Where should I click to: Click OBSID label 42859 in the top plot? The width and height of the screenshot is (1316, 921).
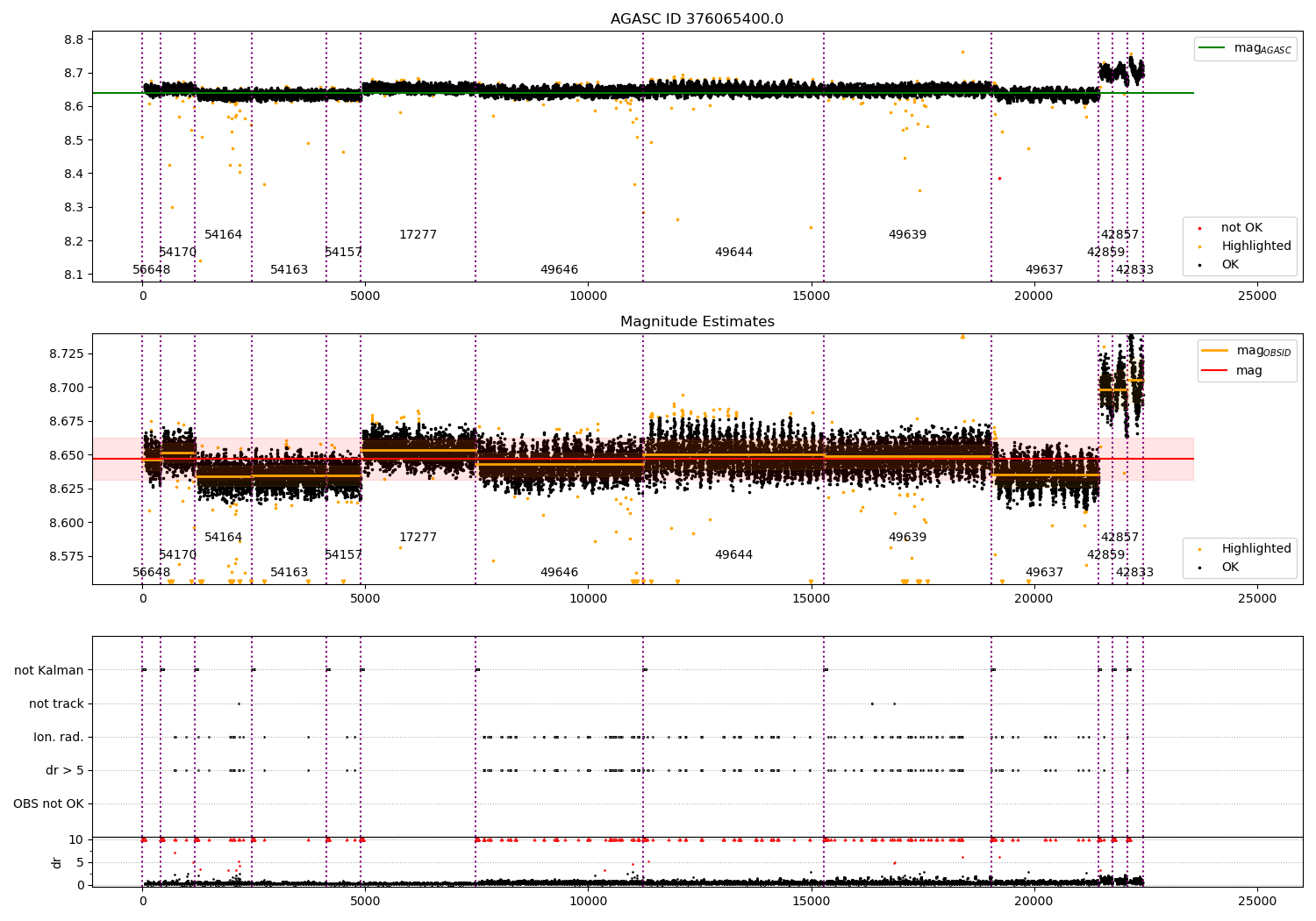point(1106,253)
